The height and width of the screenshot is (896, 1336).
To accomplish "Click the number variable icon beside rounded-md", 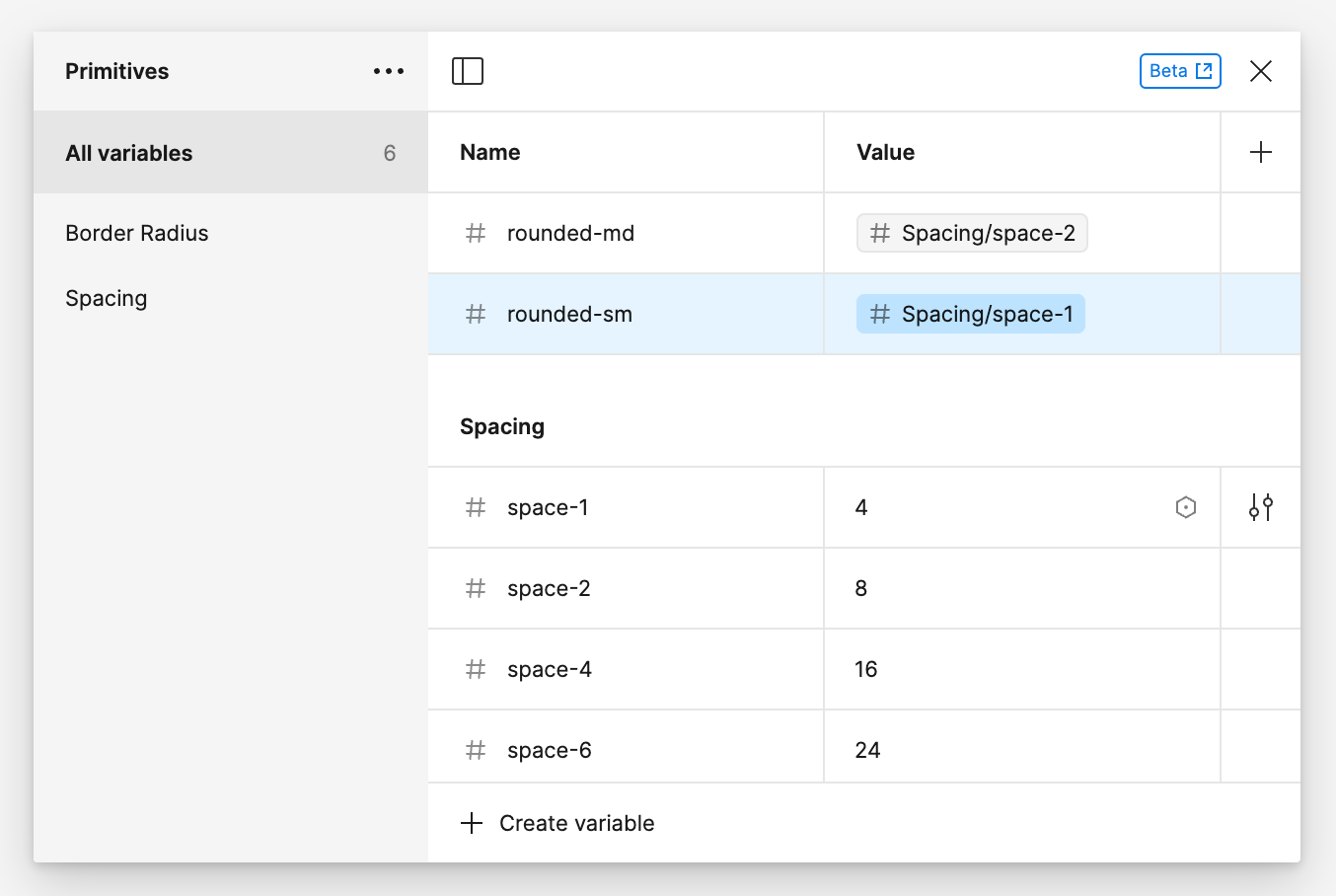I will click(476, 233).
